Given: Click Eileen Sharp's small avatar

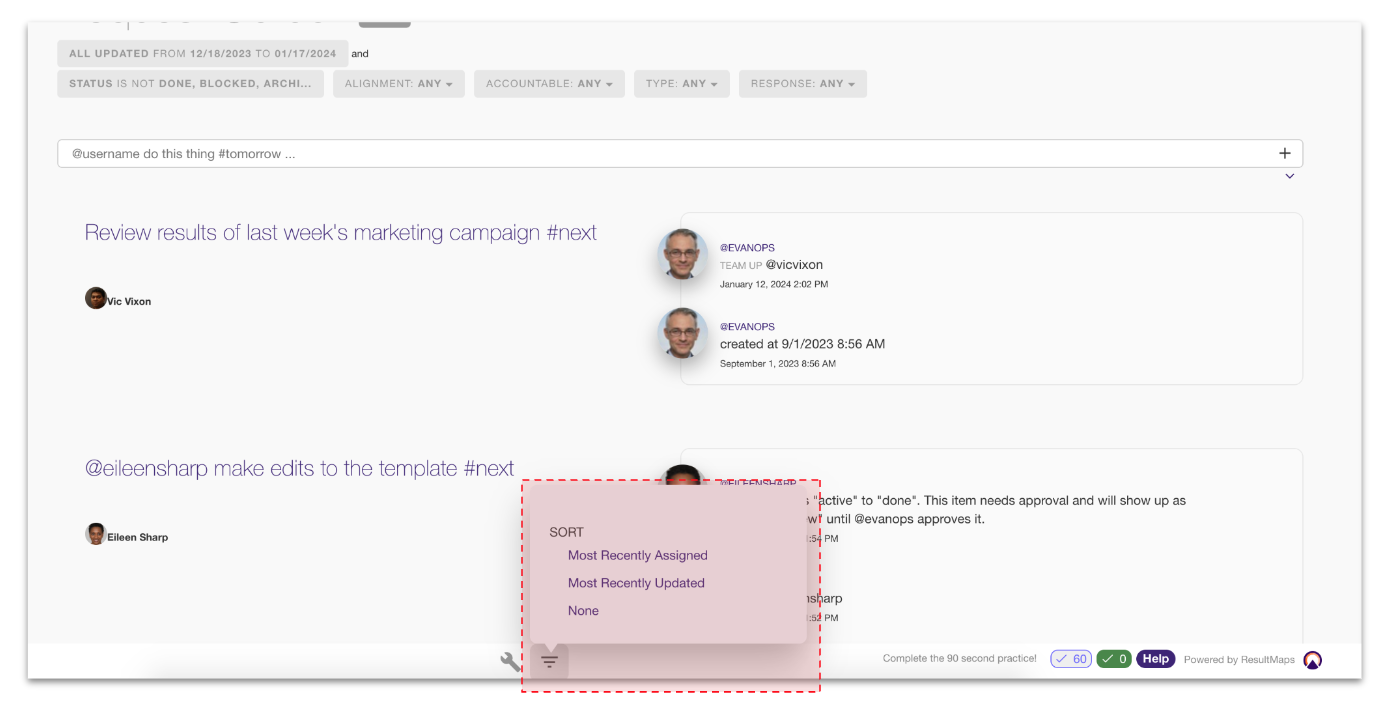Looking at the screenshot, I should (x=96, y=534).
